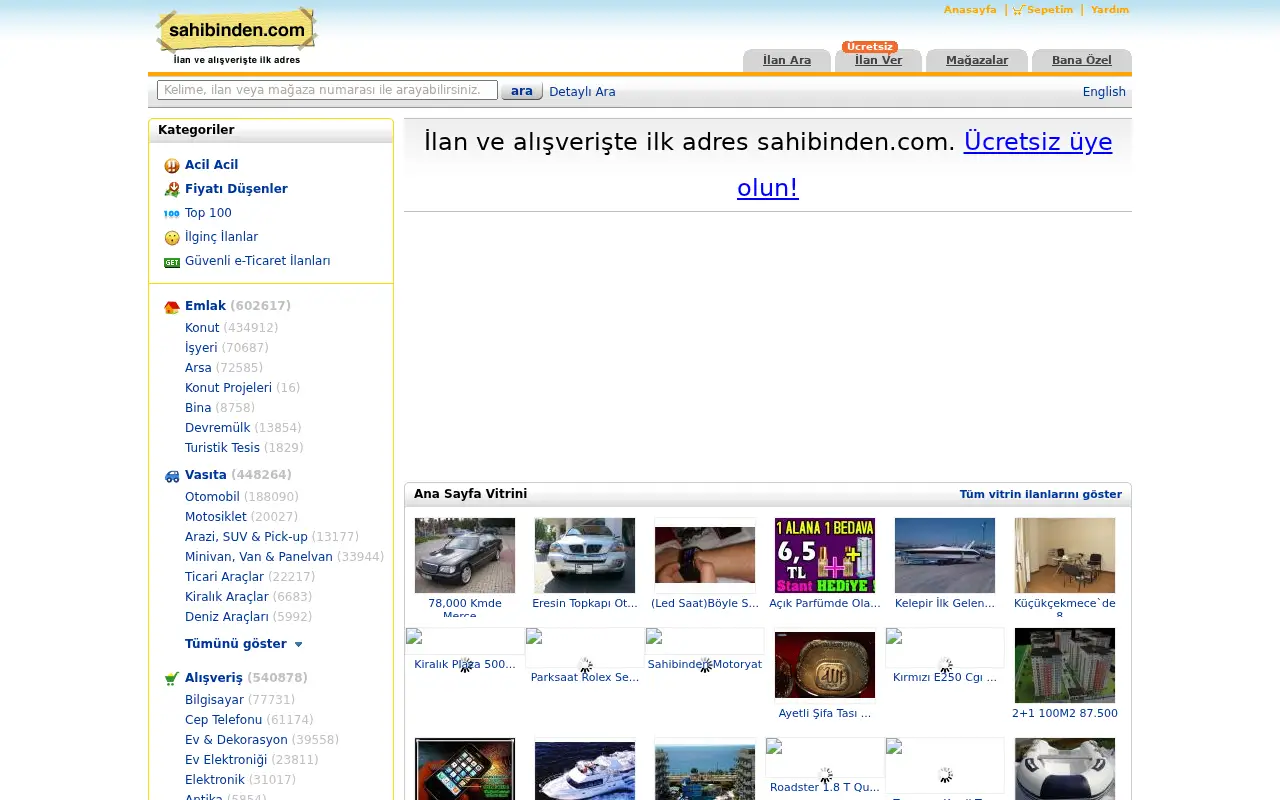Click the Acil Acil category icon

click(x=172, y=166)
